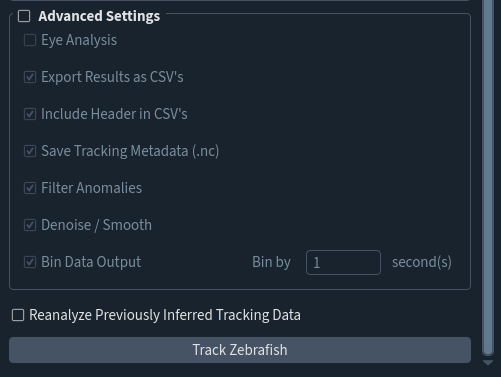Screen dimensions: 501x377
Task: Check Reanalyze Previously Inferred Tracking Data box
Action: coord(18,315)
